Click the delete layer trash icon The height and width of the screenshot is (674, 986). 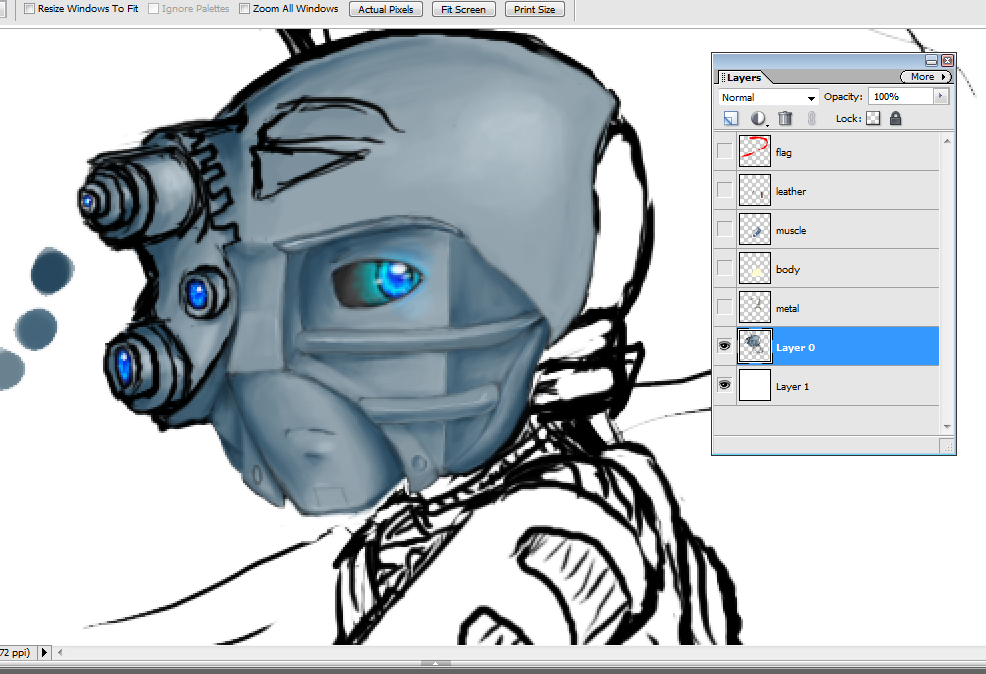[786, 118]
